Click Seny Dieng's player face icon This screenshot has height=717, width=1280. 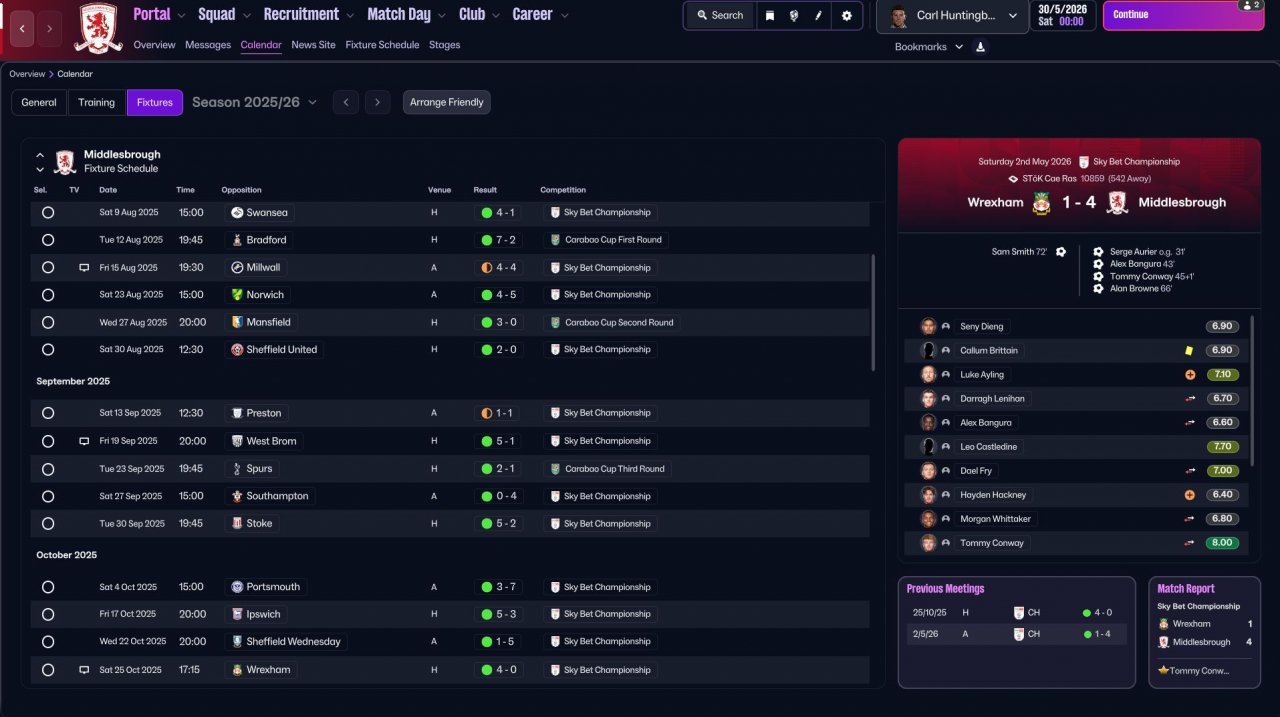pyautogui.click(x=928, y=327)
